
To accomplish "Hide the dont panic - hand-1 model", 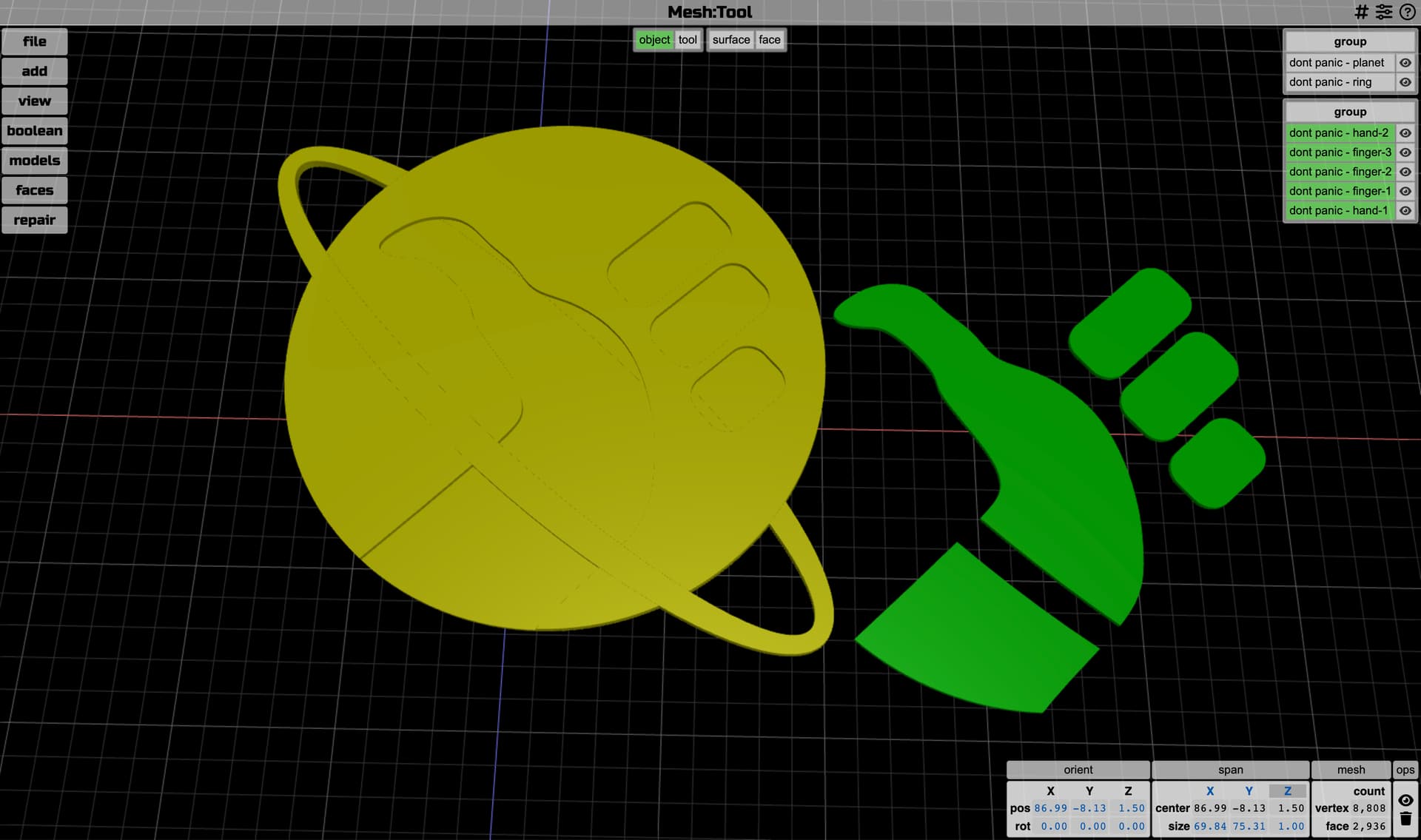I will 1405,210.
